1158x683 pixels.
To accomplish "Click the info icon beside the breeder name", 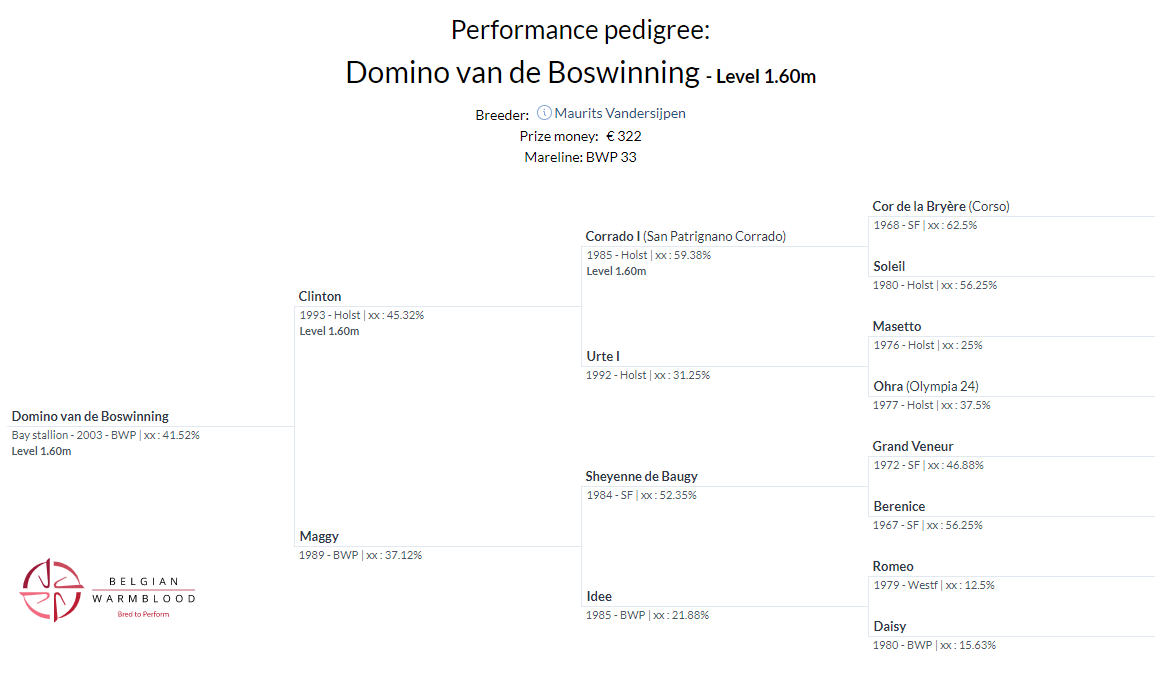I will [544, 113].
